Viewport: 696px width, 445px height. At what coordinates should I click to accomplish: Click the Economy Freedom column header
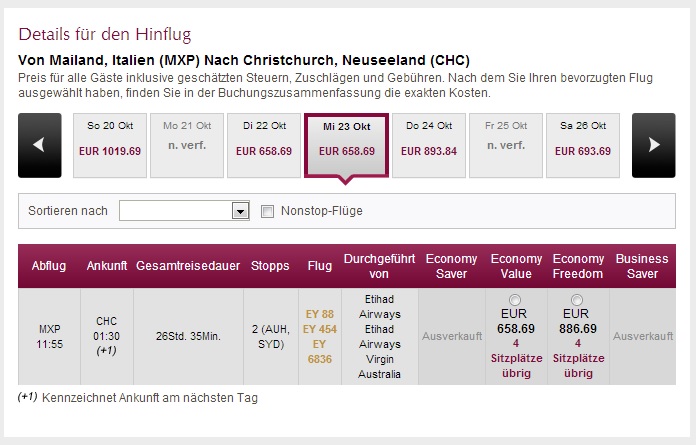578,266
